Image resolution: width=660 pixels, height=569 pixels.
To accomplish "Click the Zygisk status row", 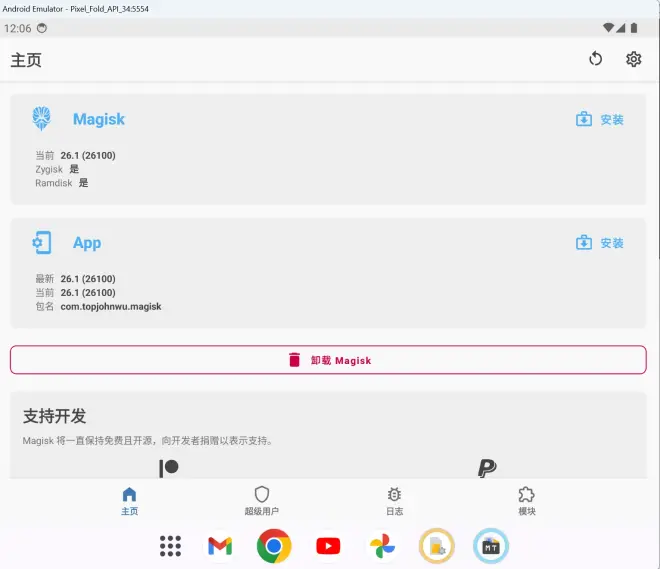I will [x=57, y=169].
